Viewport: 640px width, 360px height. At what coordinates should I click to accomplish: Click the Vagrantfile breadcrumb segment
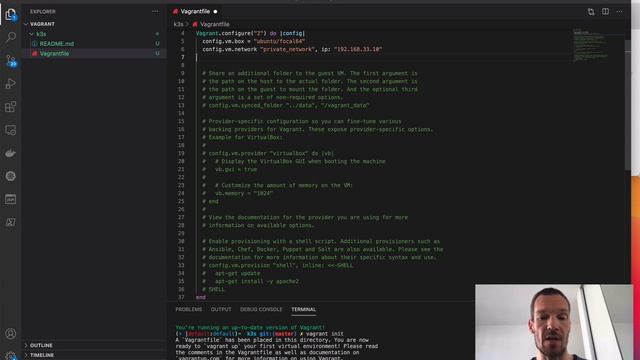[215, 24]
